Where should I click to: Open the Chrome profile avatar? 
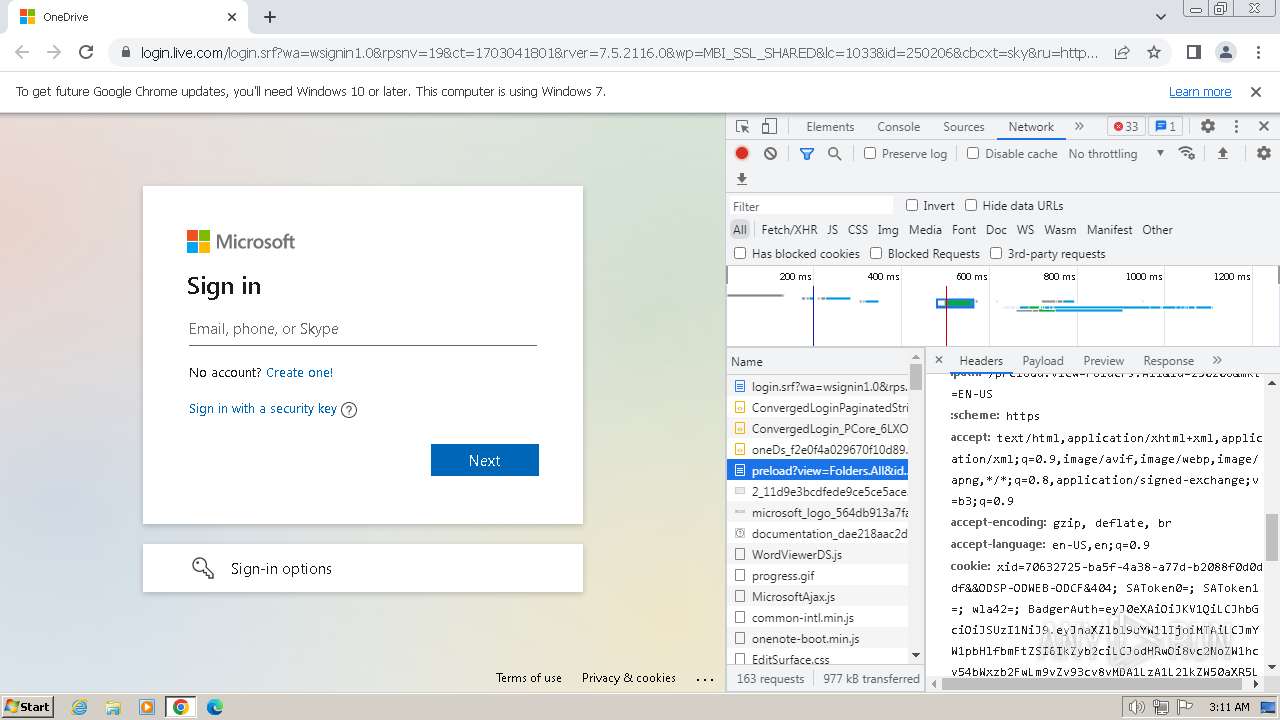pos(1225,52)
